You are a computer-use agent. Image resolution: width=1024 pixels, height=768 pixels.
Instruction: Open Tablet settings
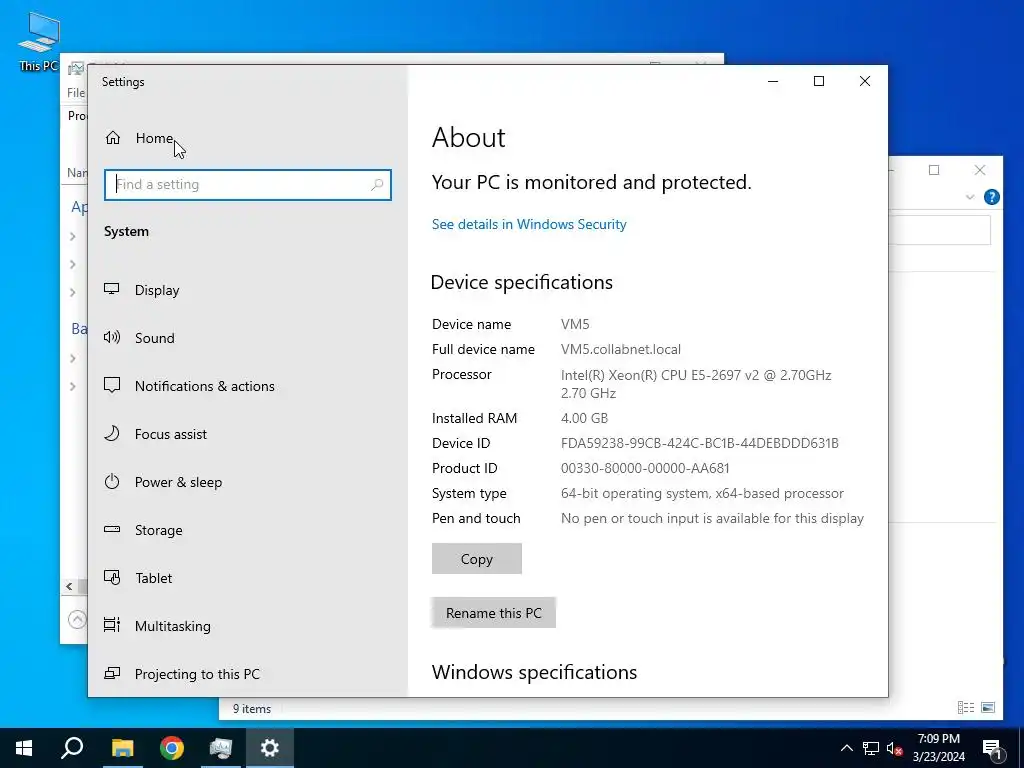(x=138, y=578)
